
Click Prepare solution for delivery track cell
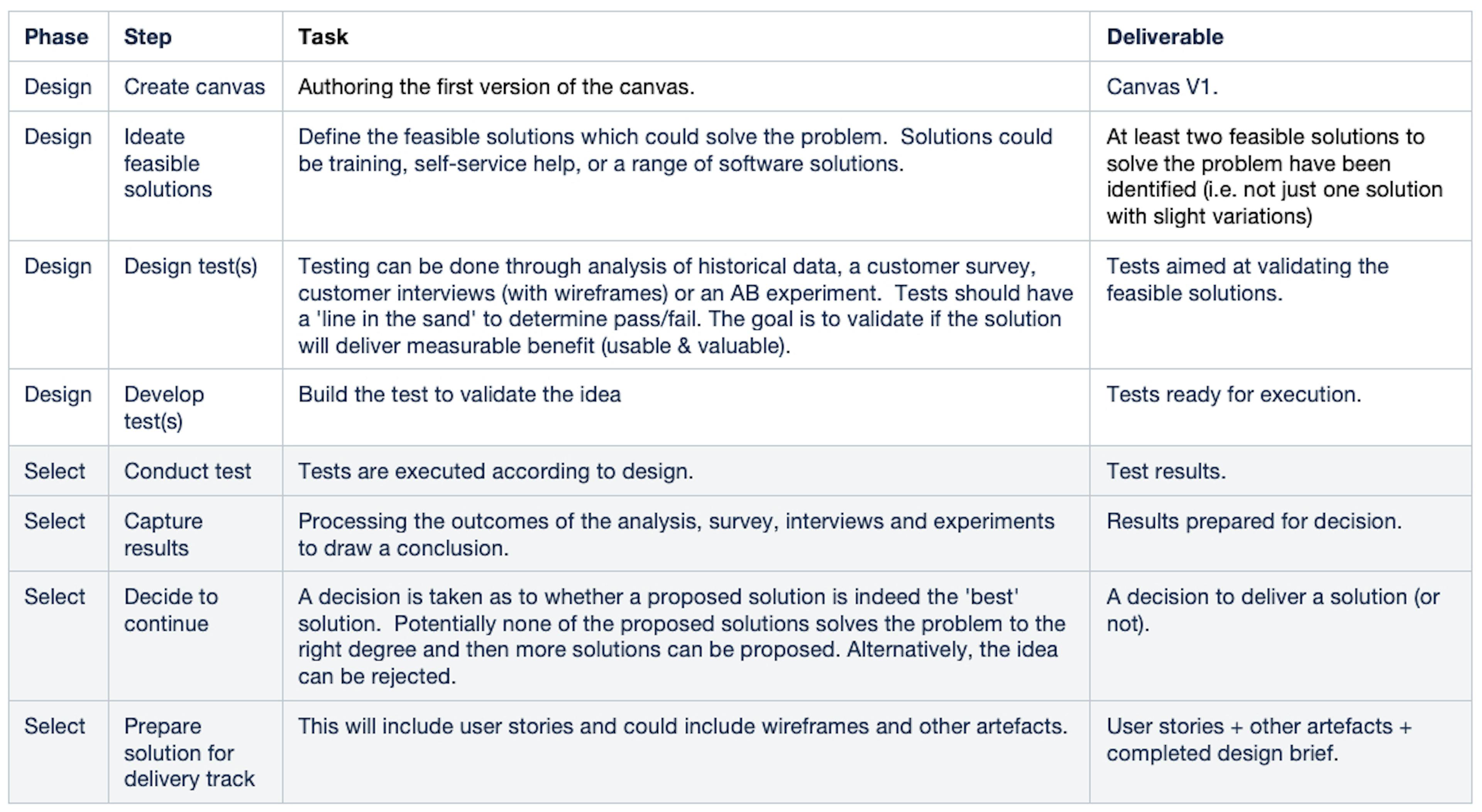[195, 752]
